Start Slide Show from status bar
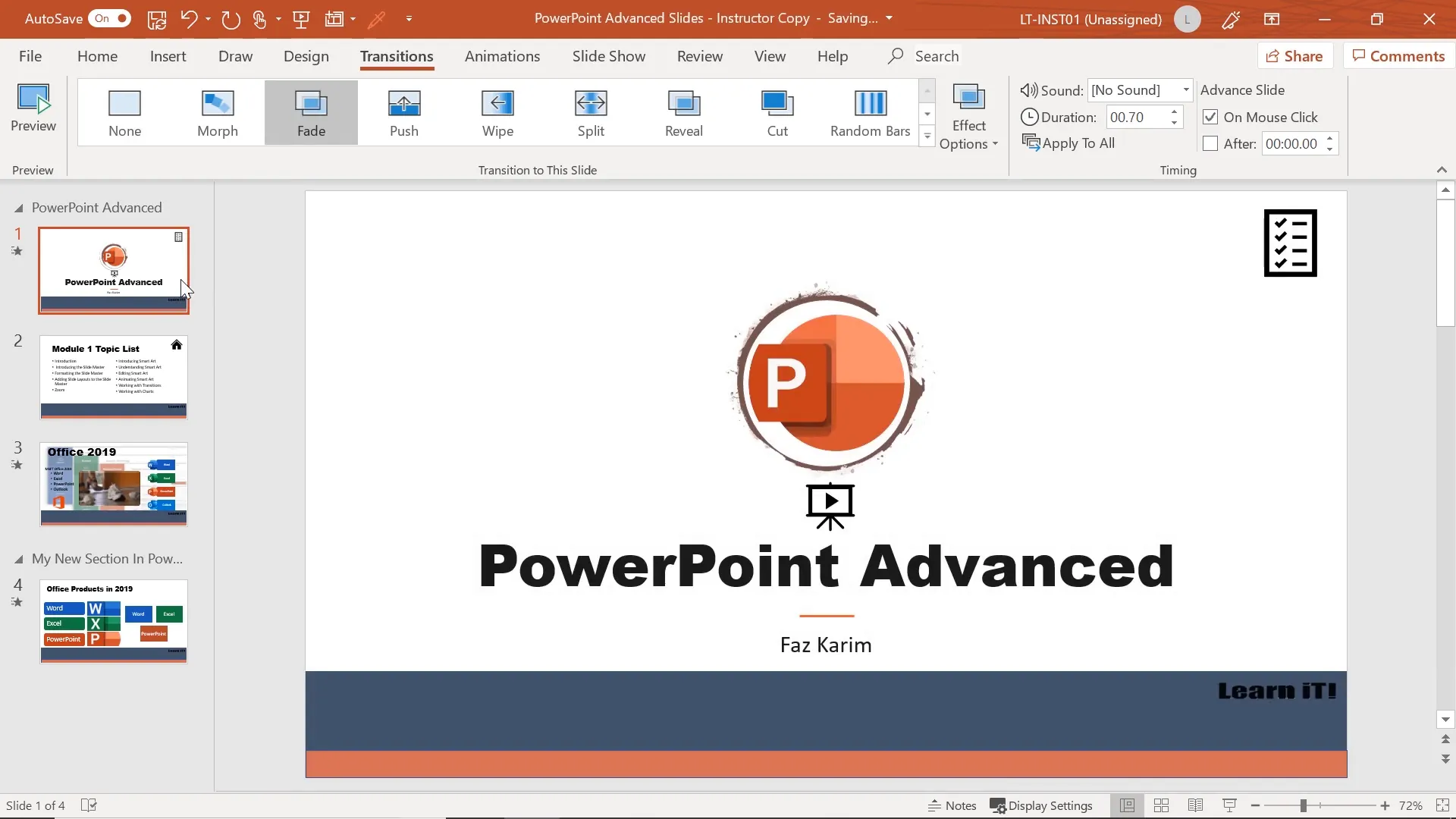 point(1229,805)
